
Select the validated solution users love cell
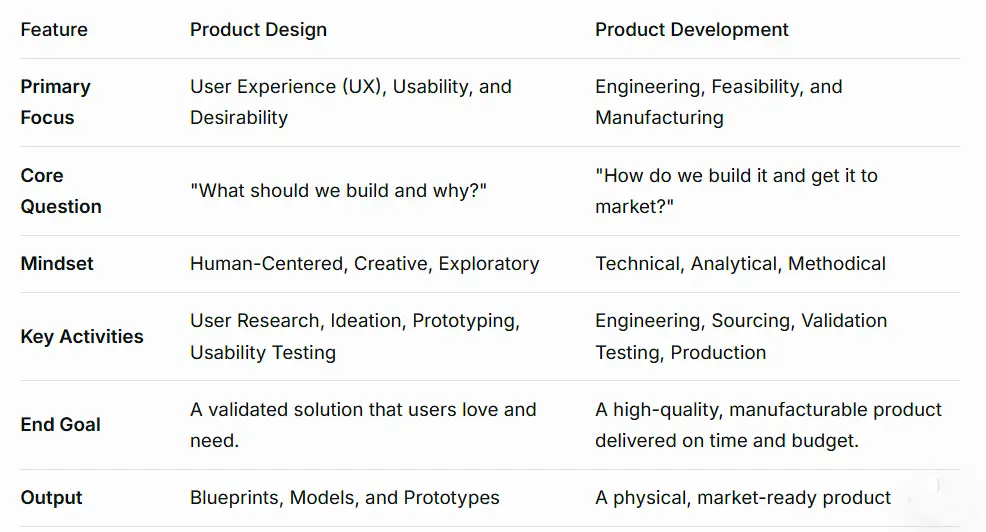point(363,425)
